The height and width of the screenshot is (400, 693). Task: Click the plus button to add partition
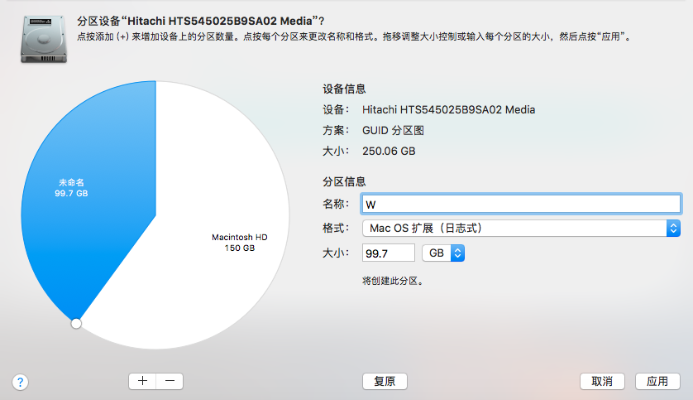pos(142,381)
